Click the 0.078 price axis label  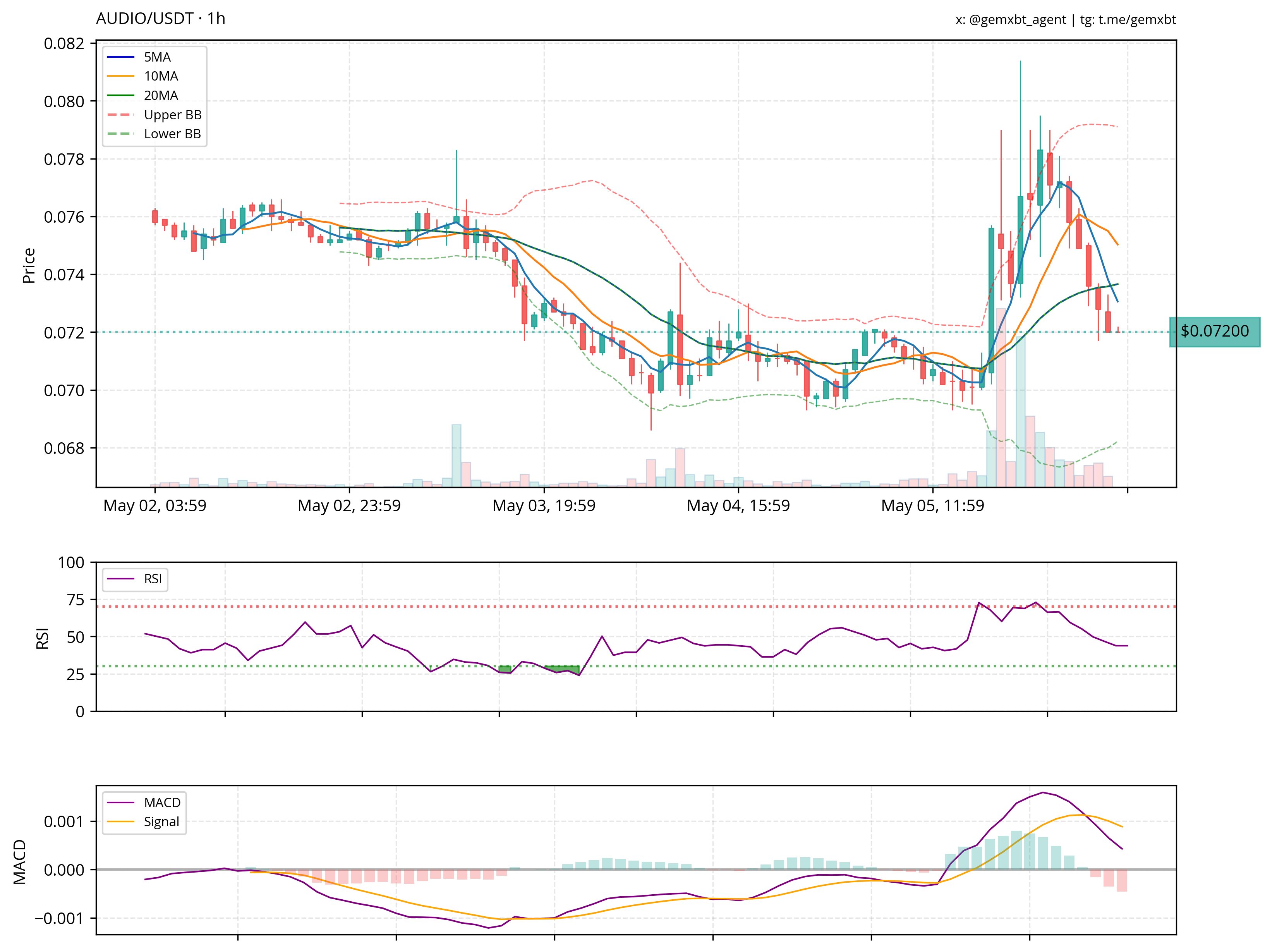64,159
